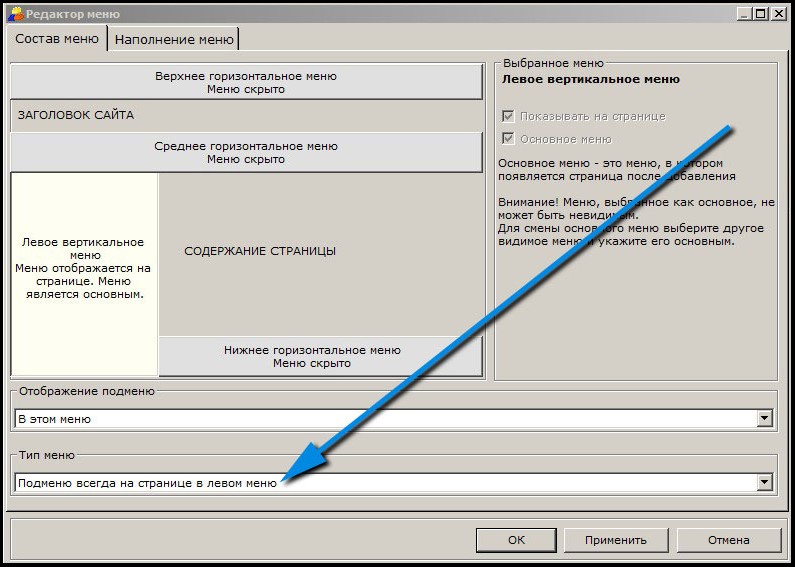Click the 'В этом меню' combo box field
The image size is (795, 567).
click(x=384, y=419)
